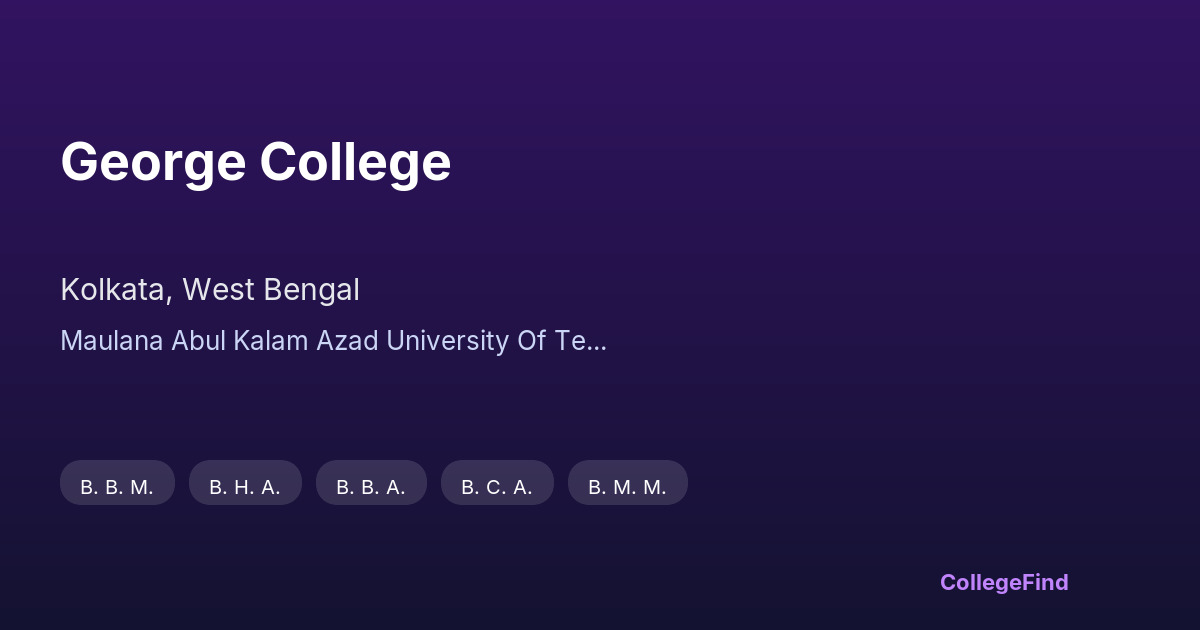
Task: Click "Maulana" in the university name
Action: coord(112,341)
